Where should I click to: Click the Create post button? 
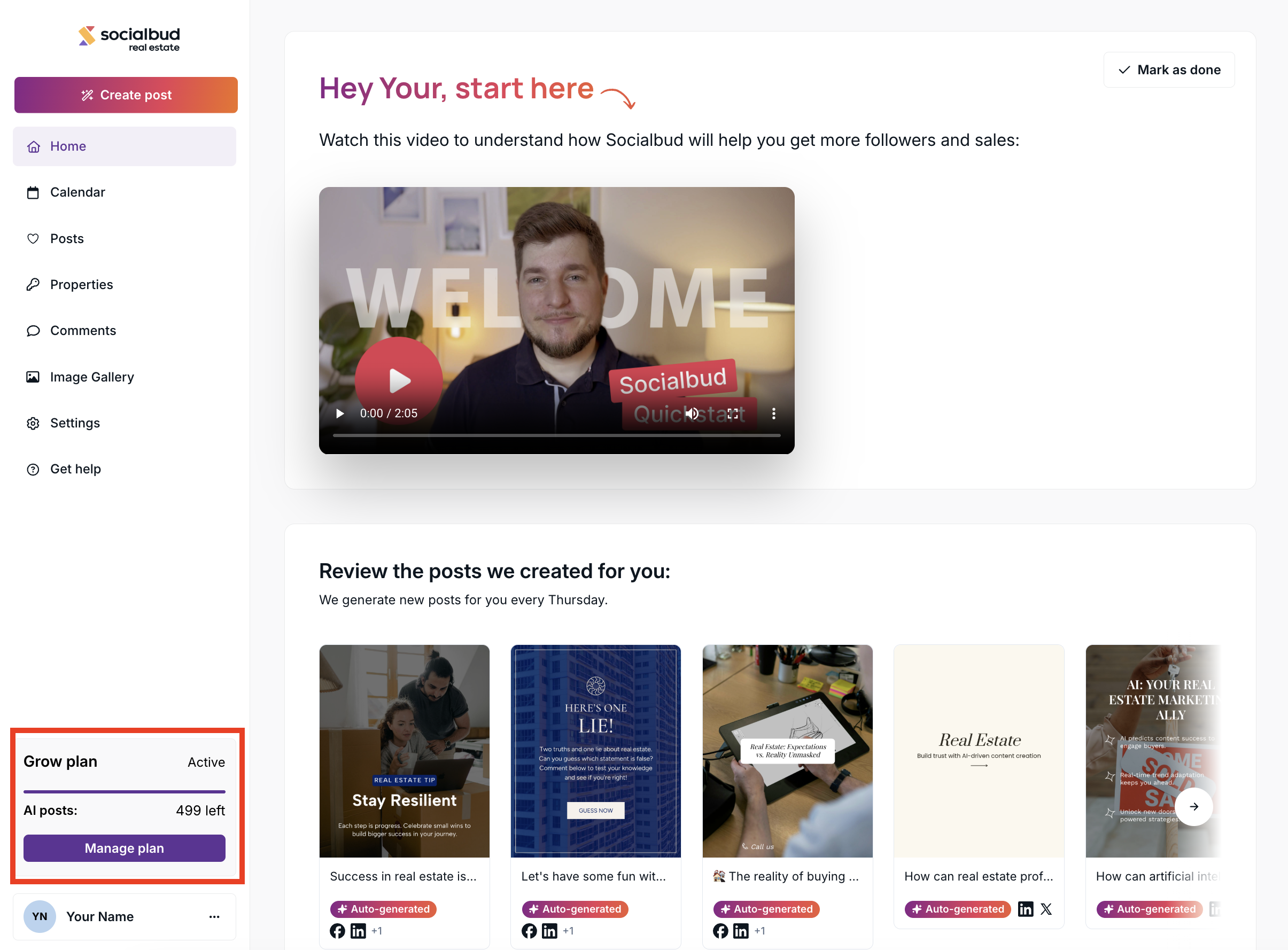(x=126, y=95)
